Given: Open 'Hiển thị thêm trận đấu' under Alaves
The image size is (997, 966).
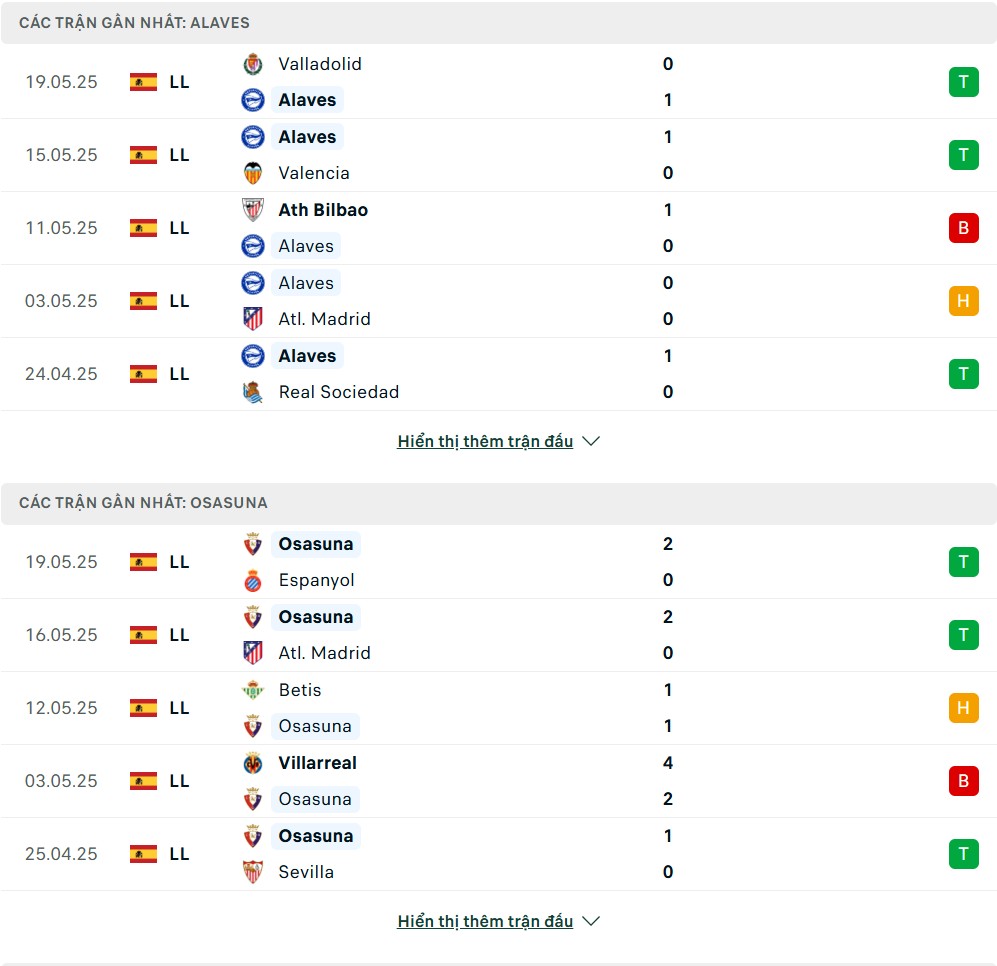Looking at the screenshot, I should coord(485,441).
